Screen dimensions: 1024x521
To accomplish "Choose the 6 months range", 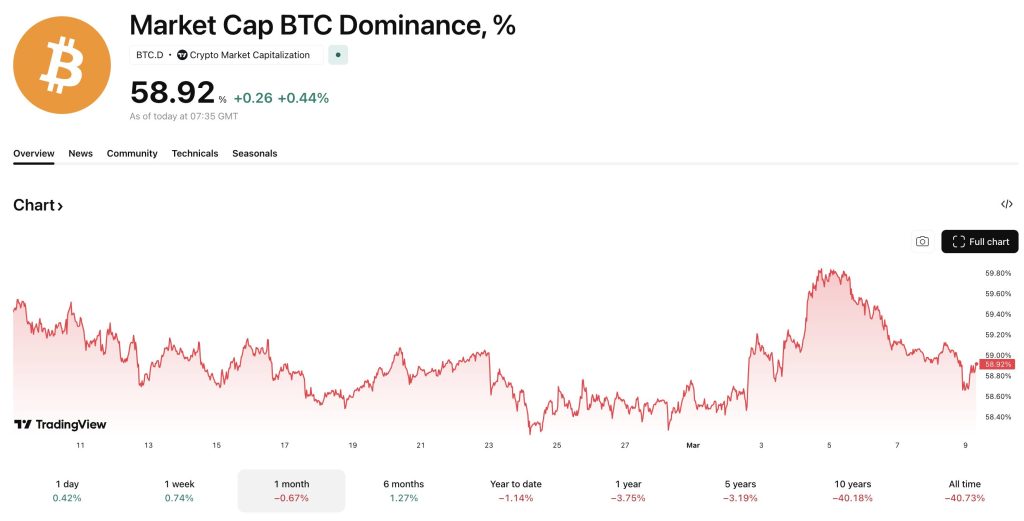I will (403, 490).
